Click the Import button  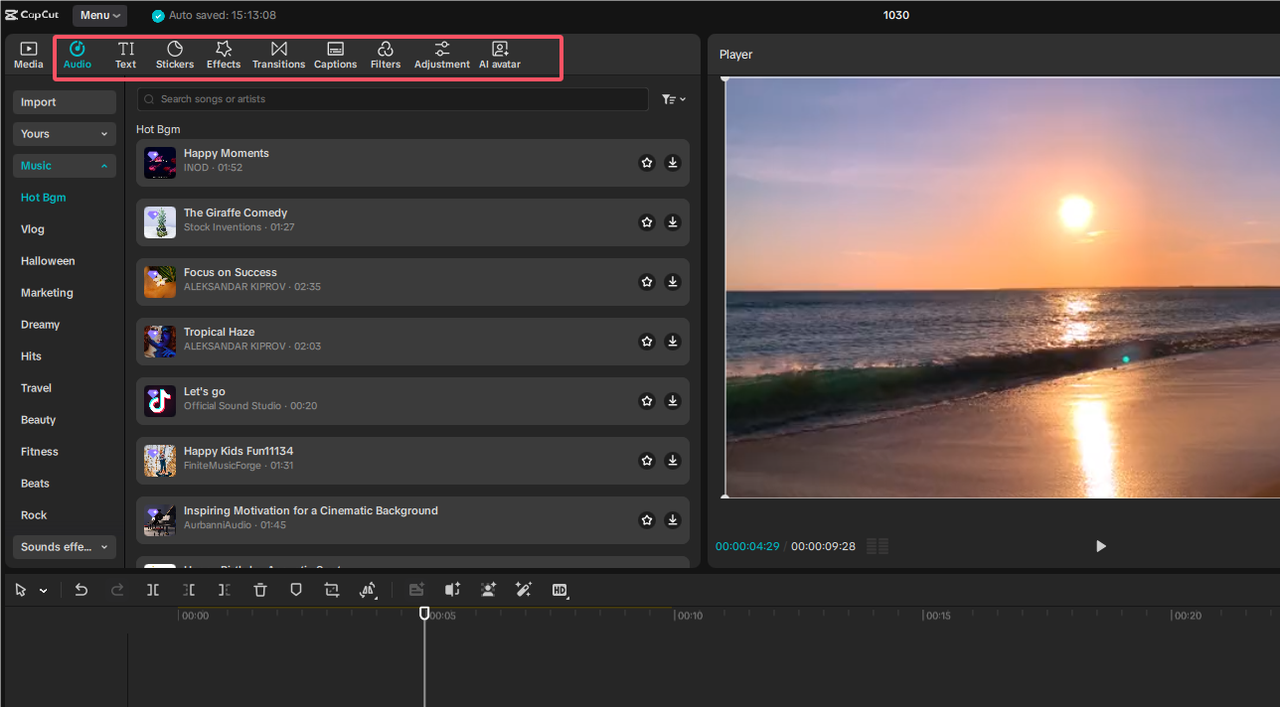tap(64, 101)
